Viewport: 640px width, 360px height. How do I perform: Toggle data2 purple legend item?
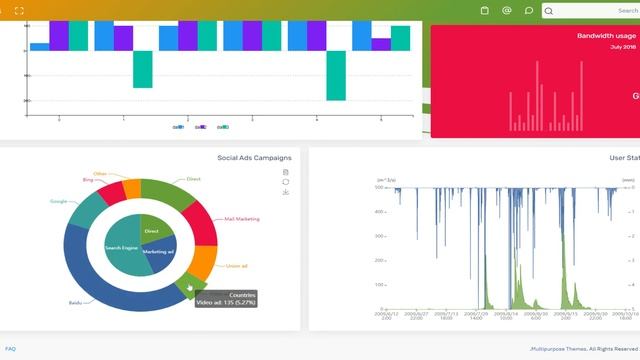200,127
